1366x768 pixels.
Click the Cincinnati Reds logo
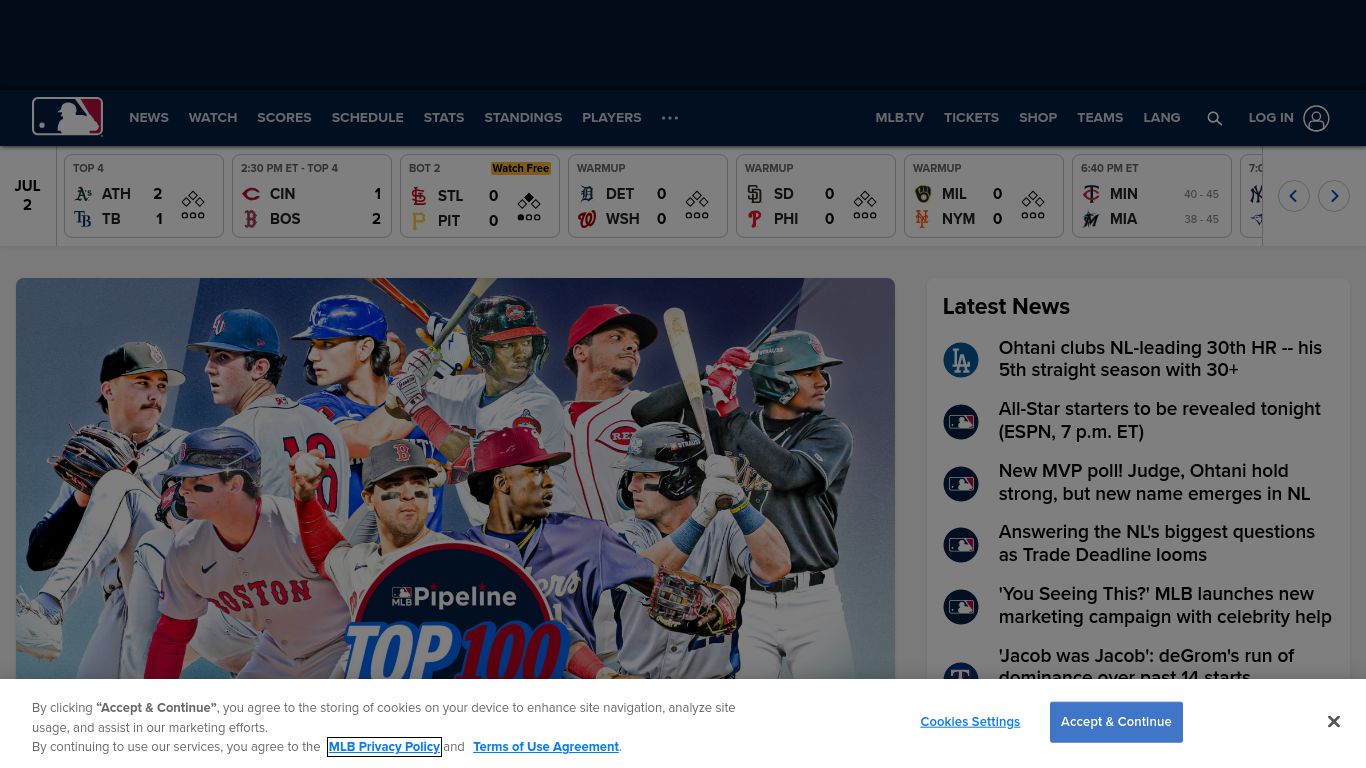click(251, 194)
